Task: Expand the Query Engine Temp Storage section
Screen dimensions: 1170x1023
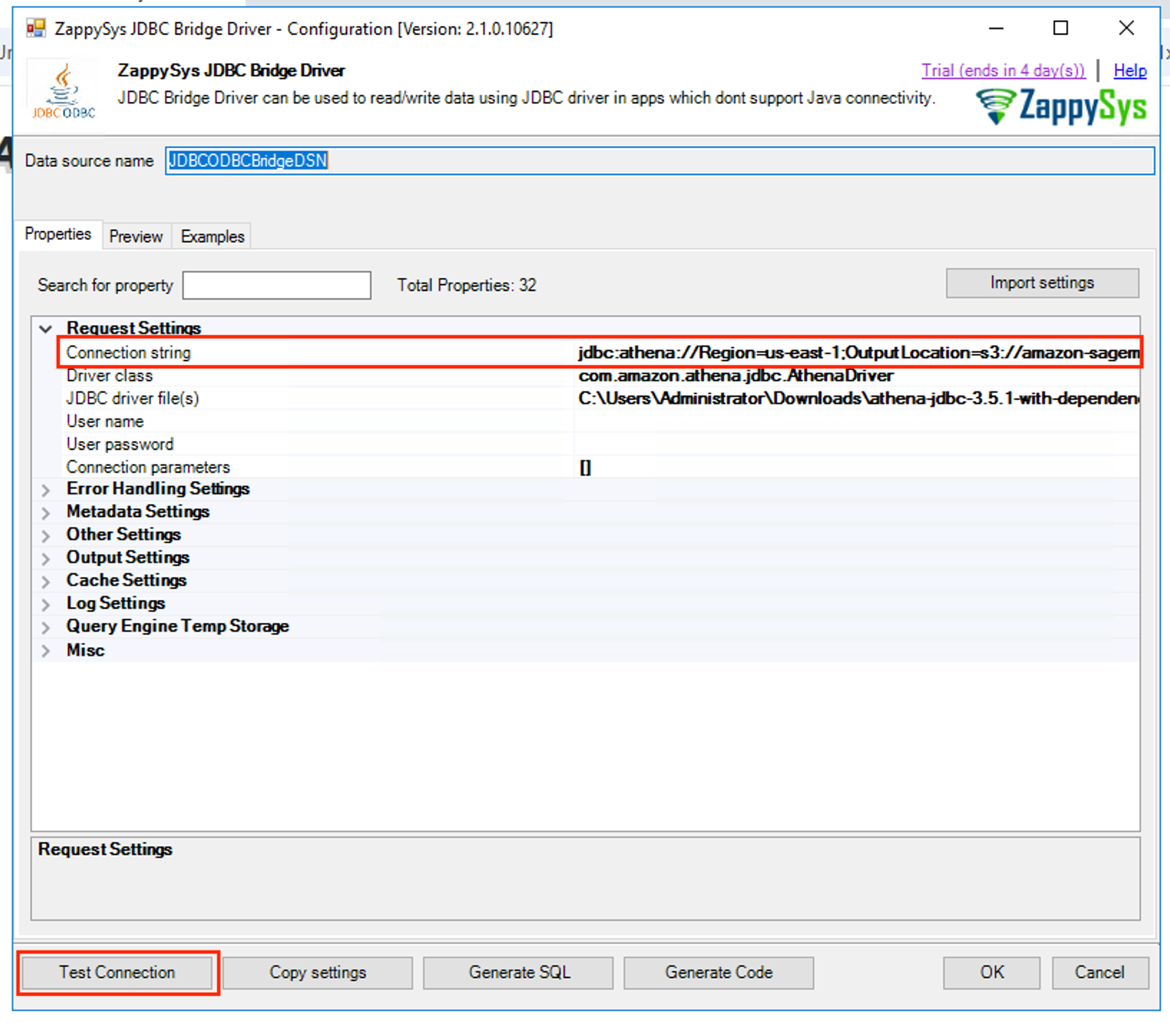Action: pyautogui.click(x=45, y=627)
